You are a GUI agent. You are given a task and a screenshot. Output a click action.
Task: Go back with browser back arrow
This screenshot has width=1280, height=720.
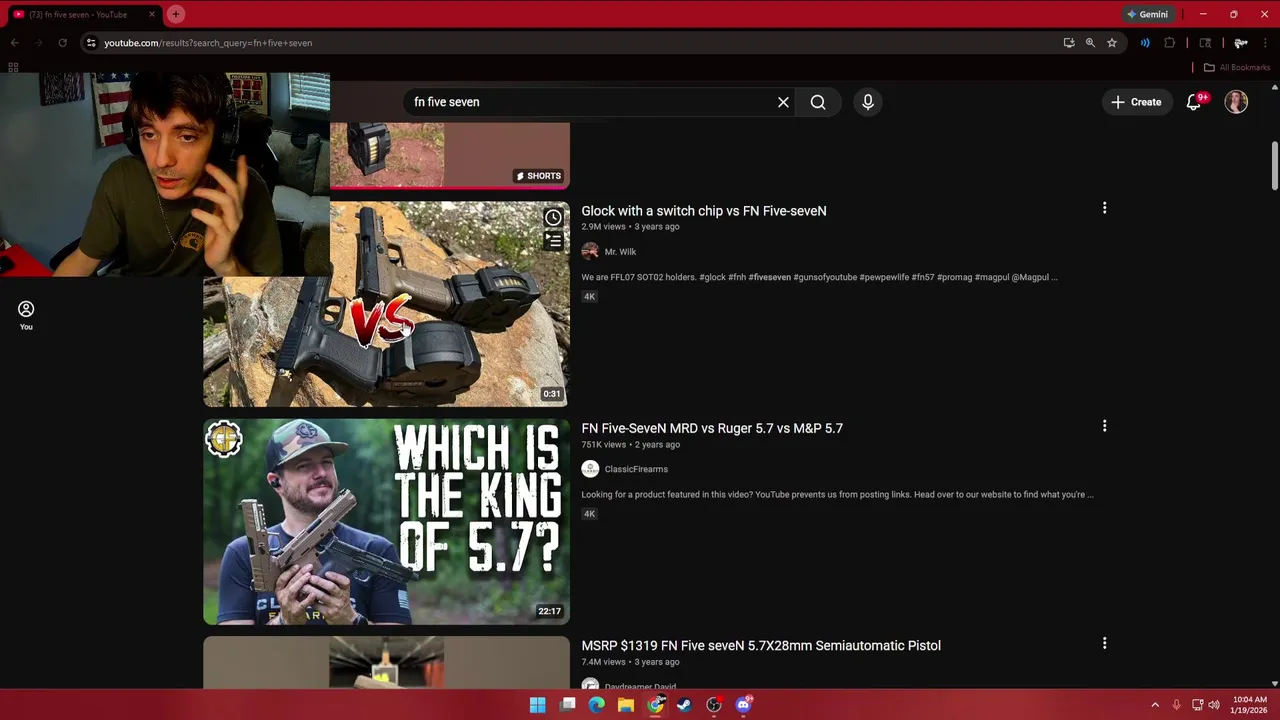point(14,43)
